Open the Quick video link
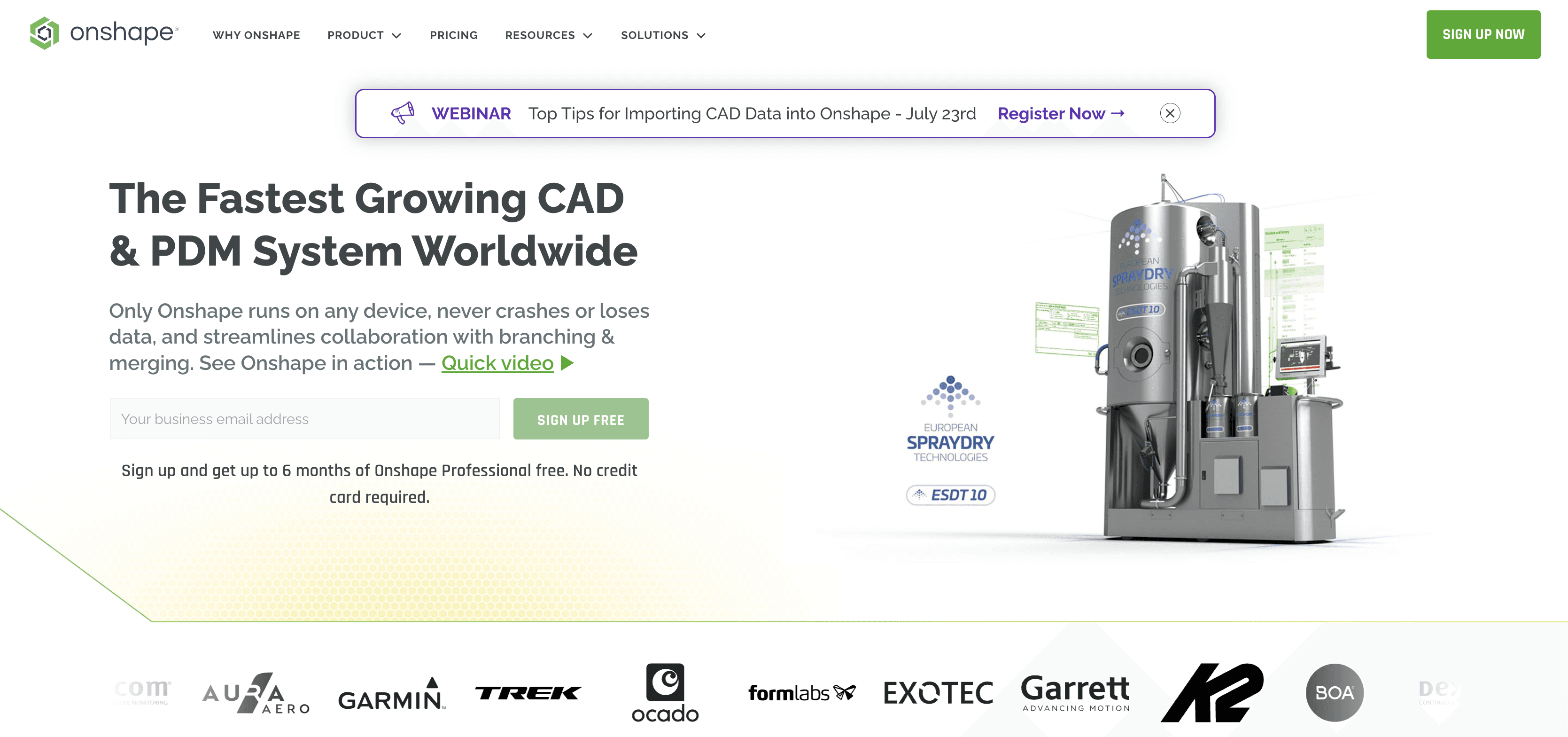Viewport: 1568px width, 737px height. [x=497, y=363]
